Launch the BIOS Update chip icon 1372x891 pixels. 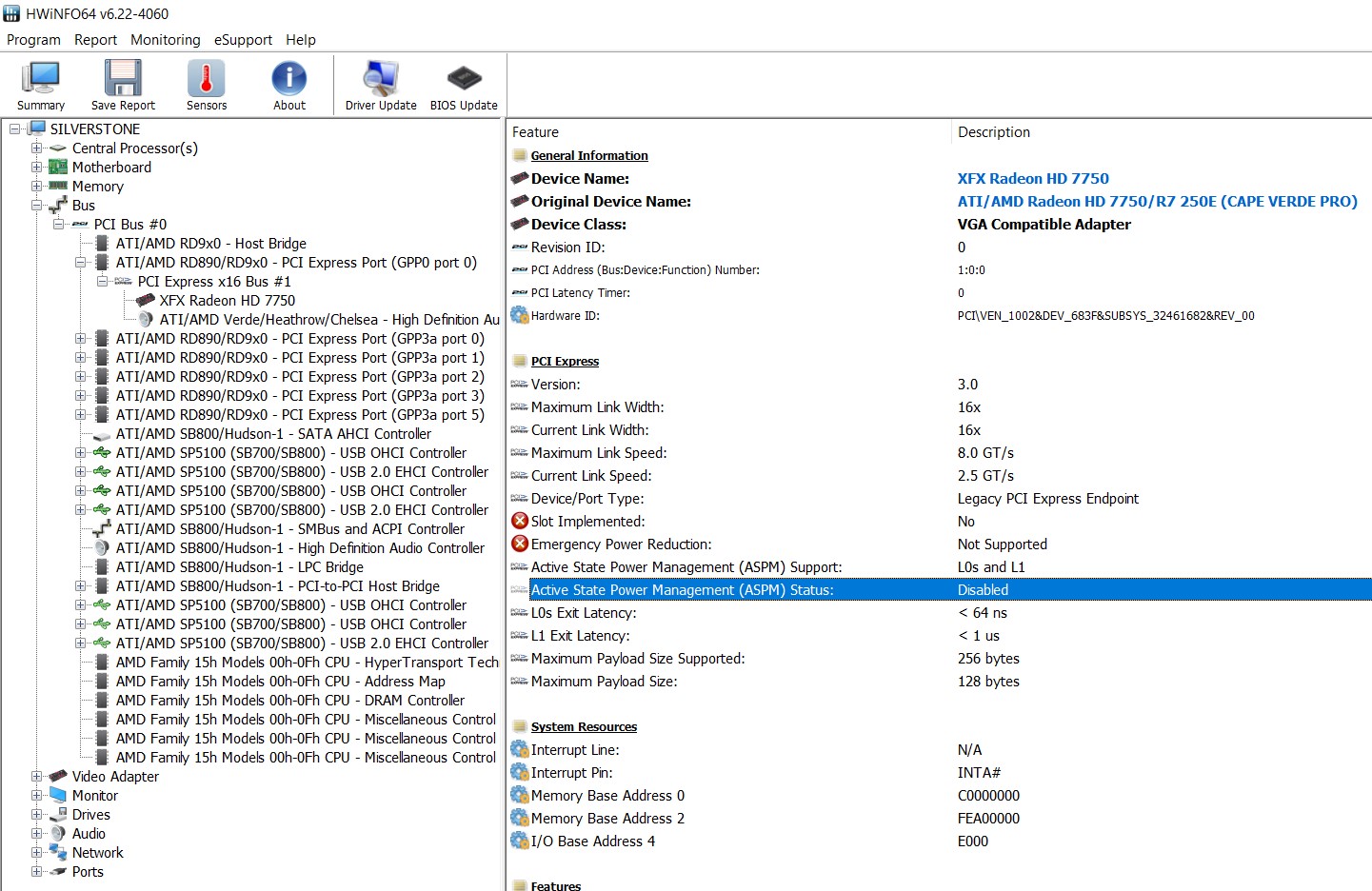click(464, 78)
